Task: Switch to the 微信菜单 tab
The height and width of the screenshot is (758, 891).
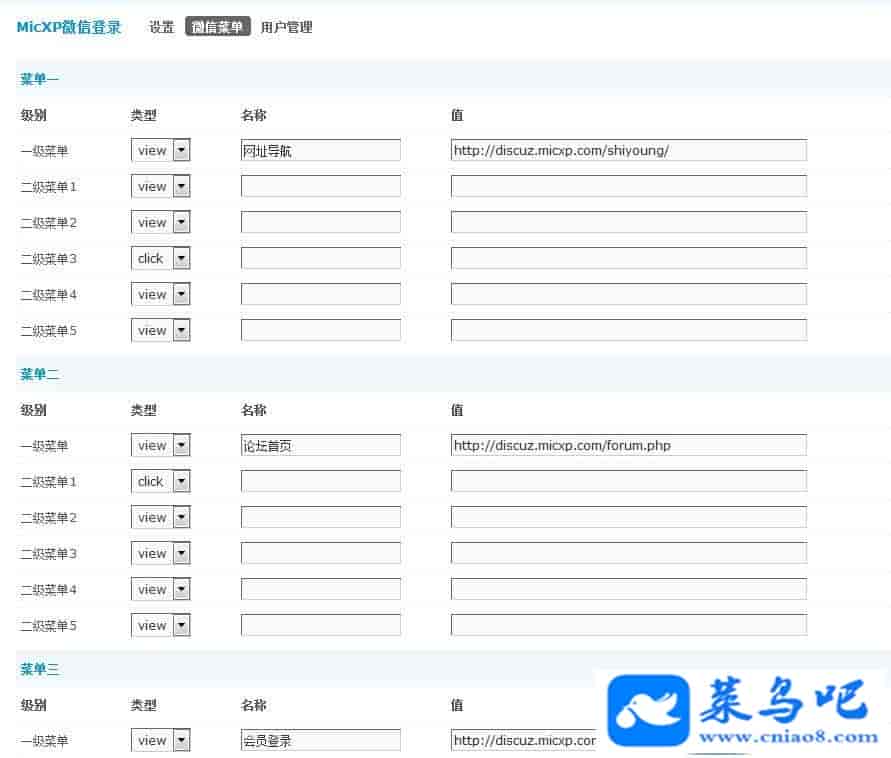Action: pos(217,28)
